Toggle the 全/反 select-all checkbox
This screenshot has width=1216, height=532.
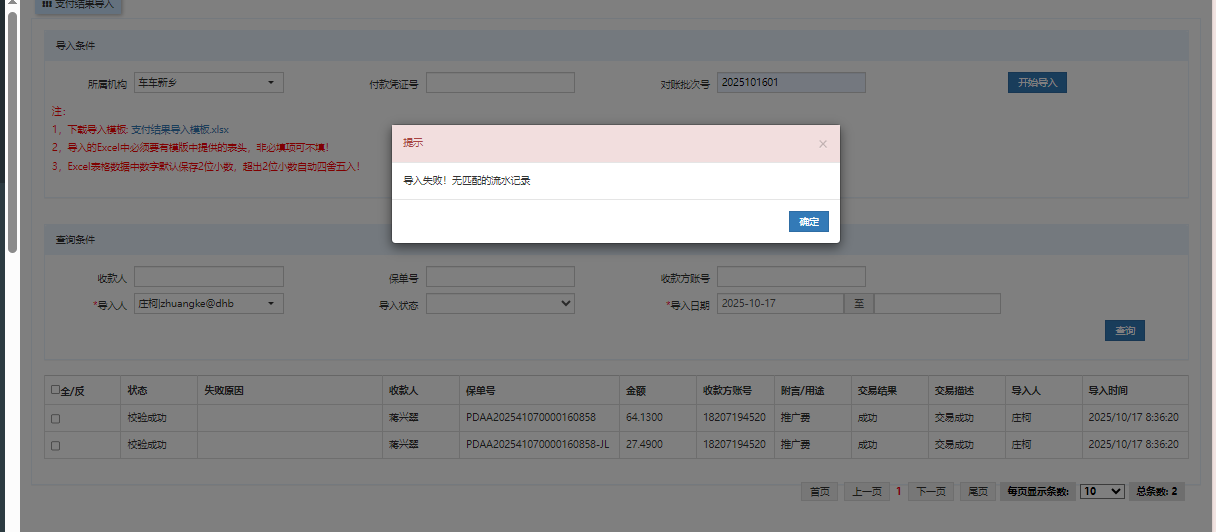coord(55,390)
